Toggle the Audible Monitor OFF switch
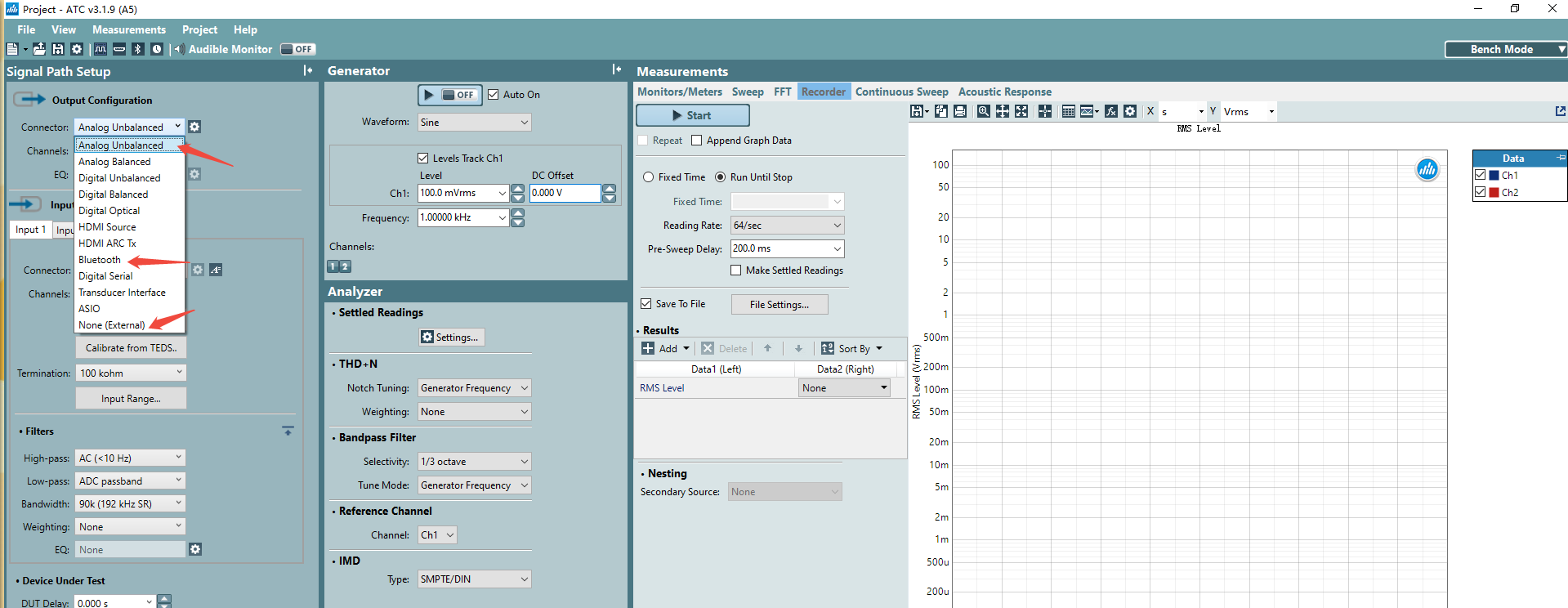This screenshot has height=608, width=1568. 297,49
